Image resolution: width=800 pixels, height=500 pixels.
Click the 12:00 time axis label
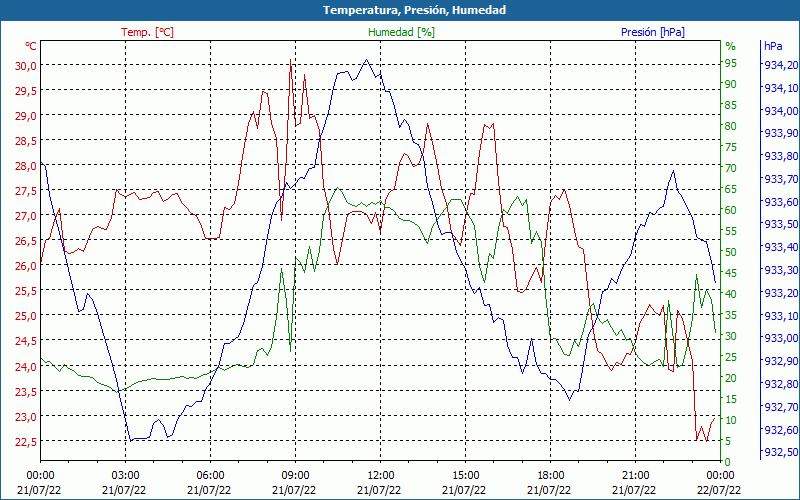(380, 476)
